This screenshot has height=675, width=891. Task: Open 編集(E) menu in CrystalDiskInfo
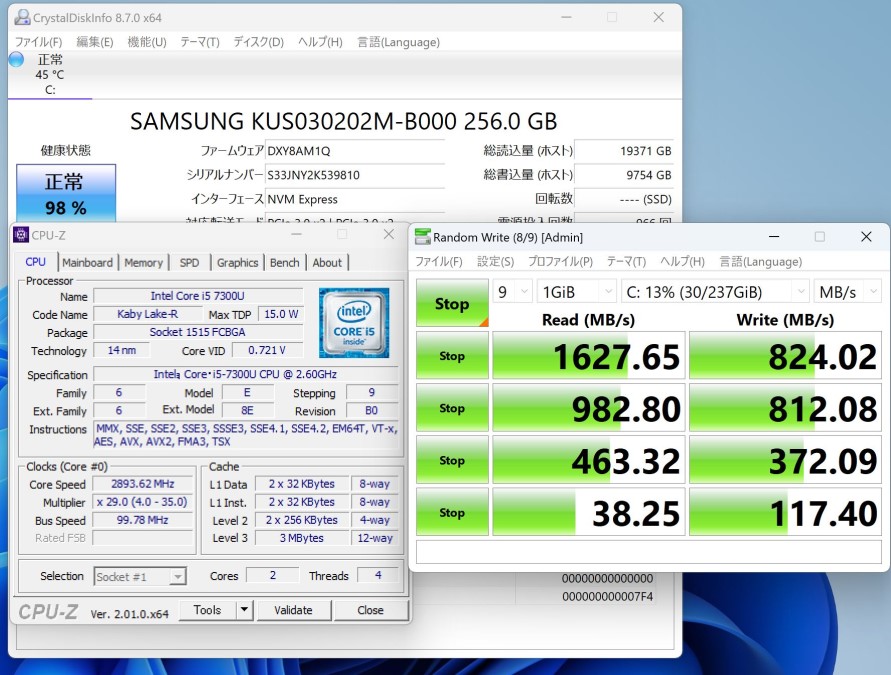[95, 42]
